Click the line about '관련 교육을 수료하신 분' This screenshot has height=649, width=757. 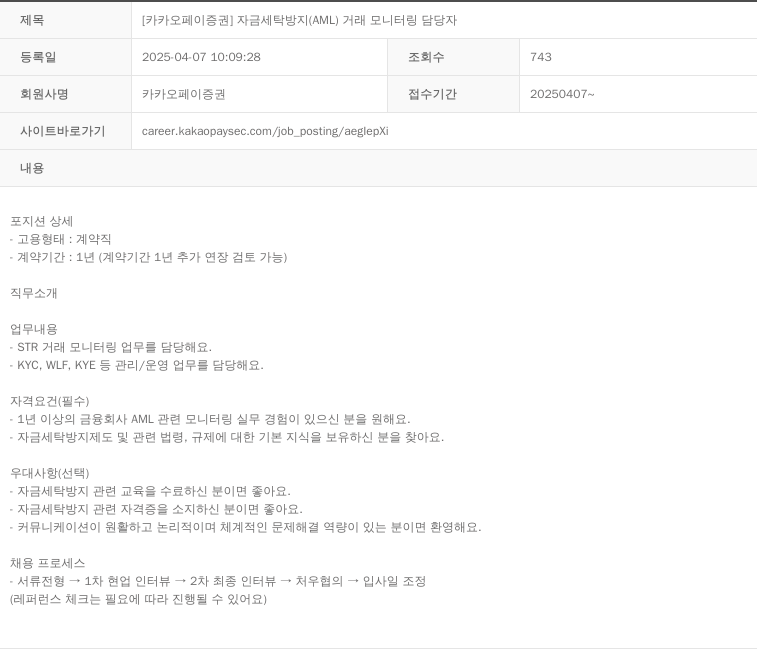[x=151, y=491]
